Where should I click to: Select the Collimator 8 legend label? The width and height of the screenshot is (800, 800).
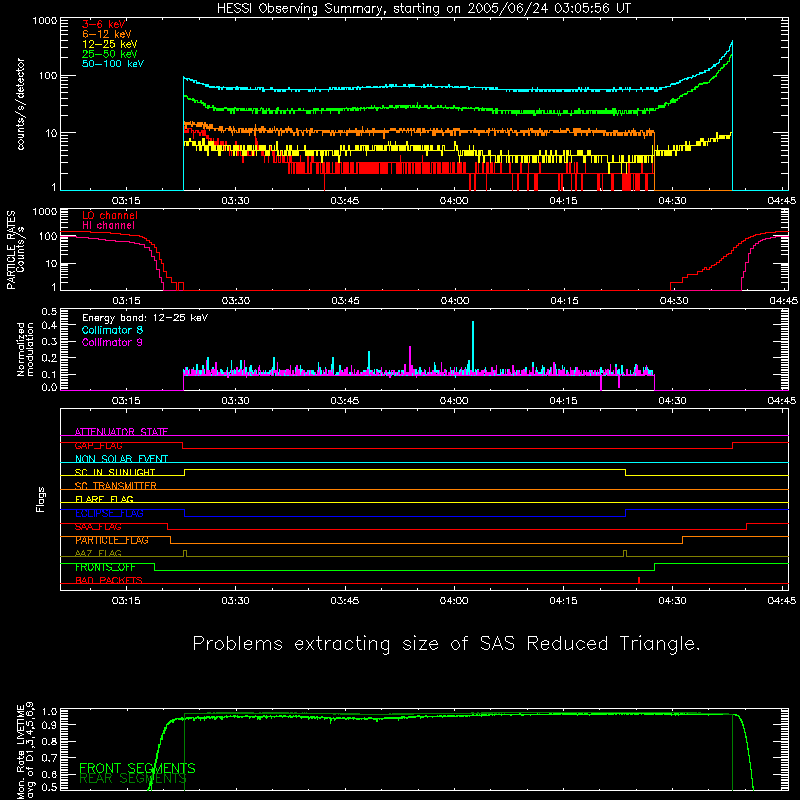112,330
